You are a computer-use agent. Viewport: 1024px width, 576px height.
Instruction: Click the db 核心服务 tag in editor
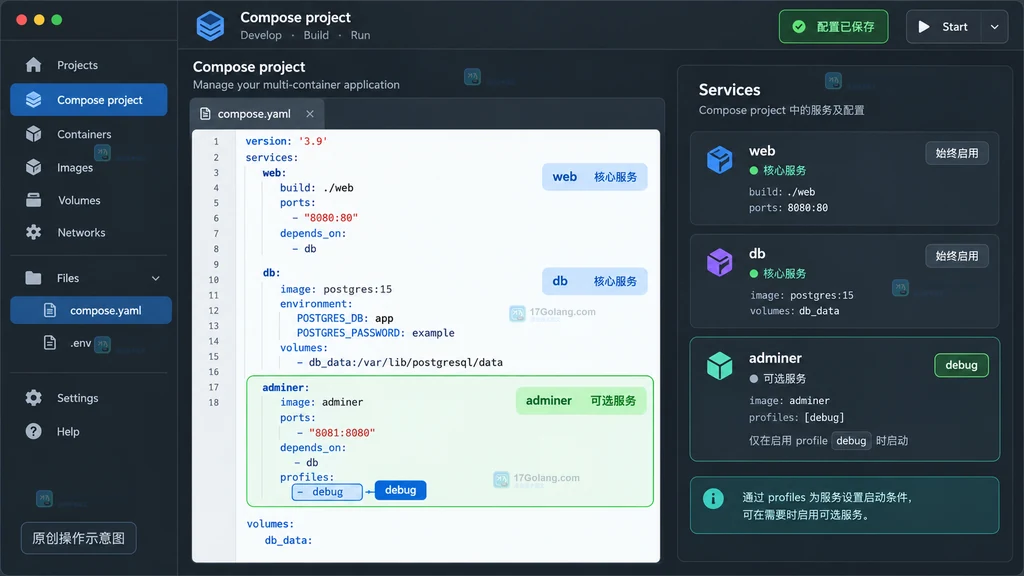click(594, 281)
